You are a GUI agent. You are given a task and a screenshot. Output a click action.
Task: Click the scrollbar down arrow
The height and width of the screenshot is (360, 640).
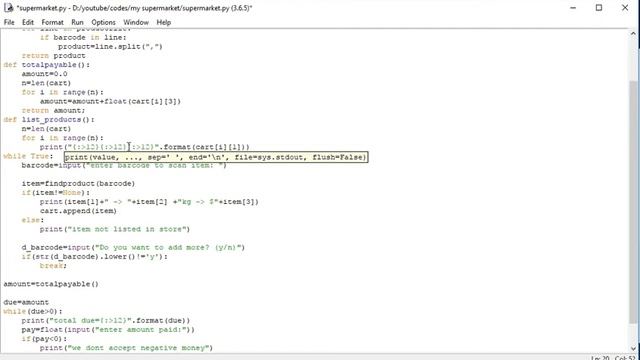coord(633,348)
